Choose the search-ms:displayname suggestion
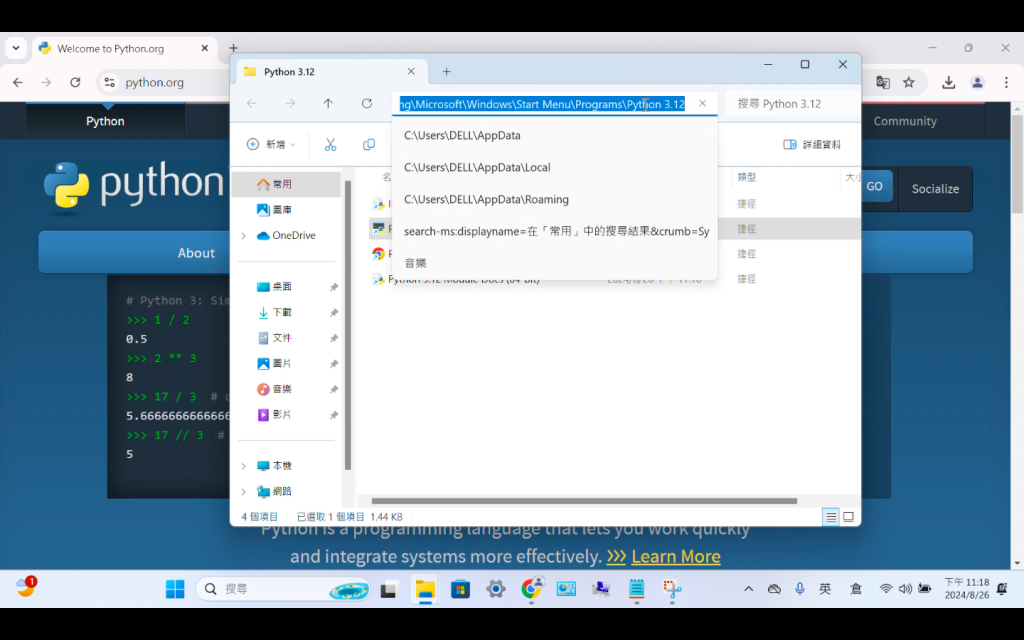Viewport: 1024px width, 640px height. (554, 231)
